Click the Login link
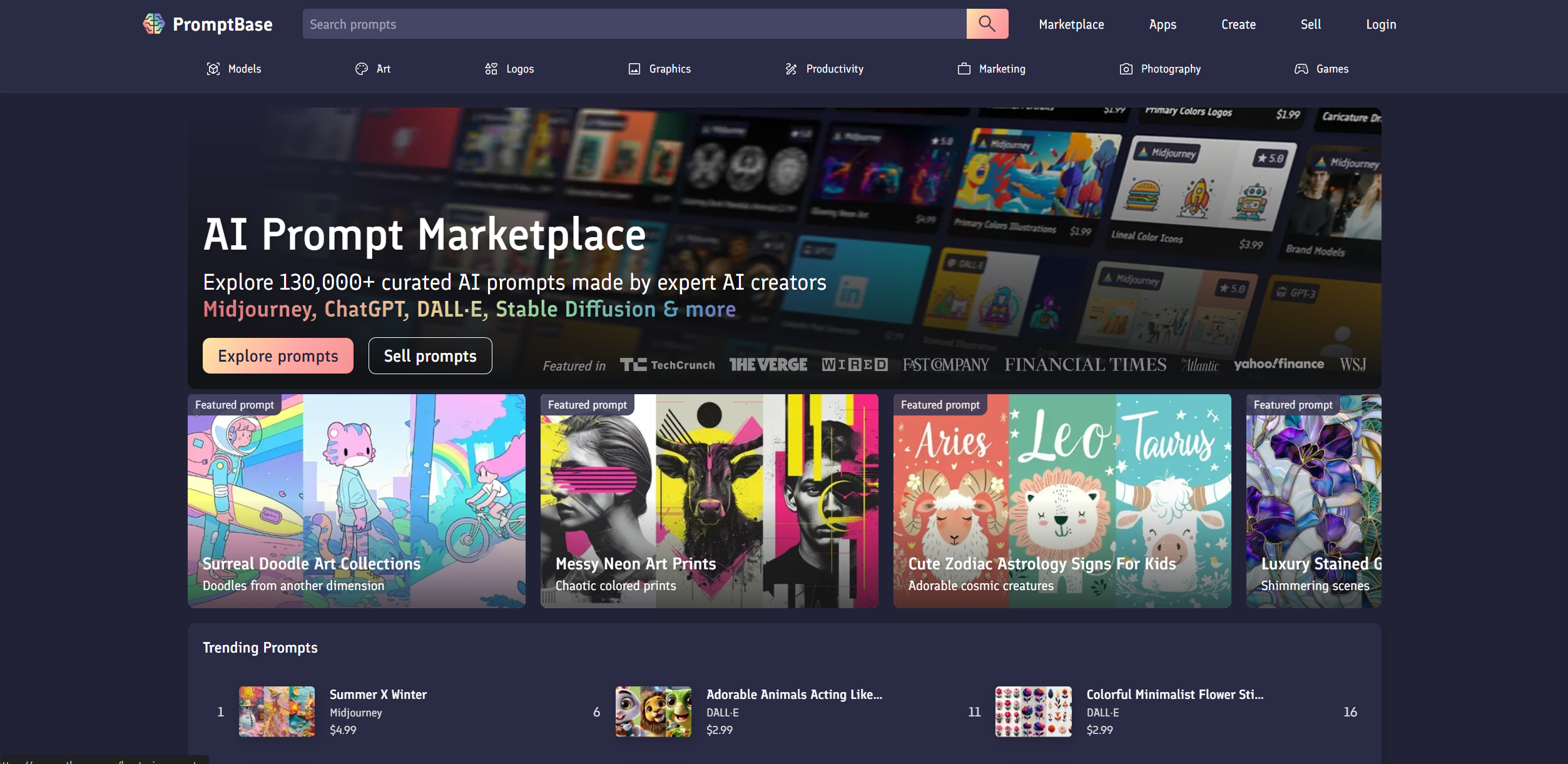 pyautogui.click(x=1381, y=24)
